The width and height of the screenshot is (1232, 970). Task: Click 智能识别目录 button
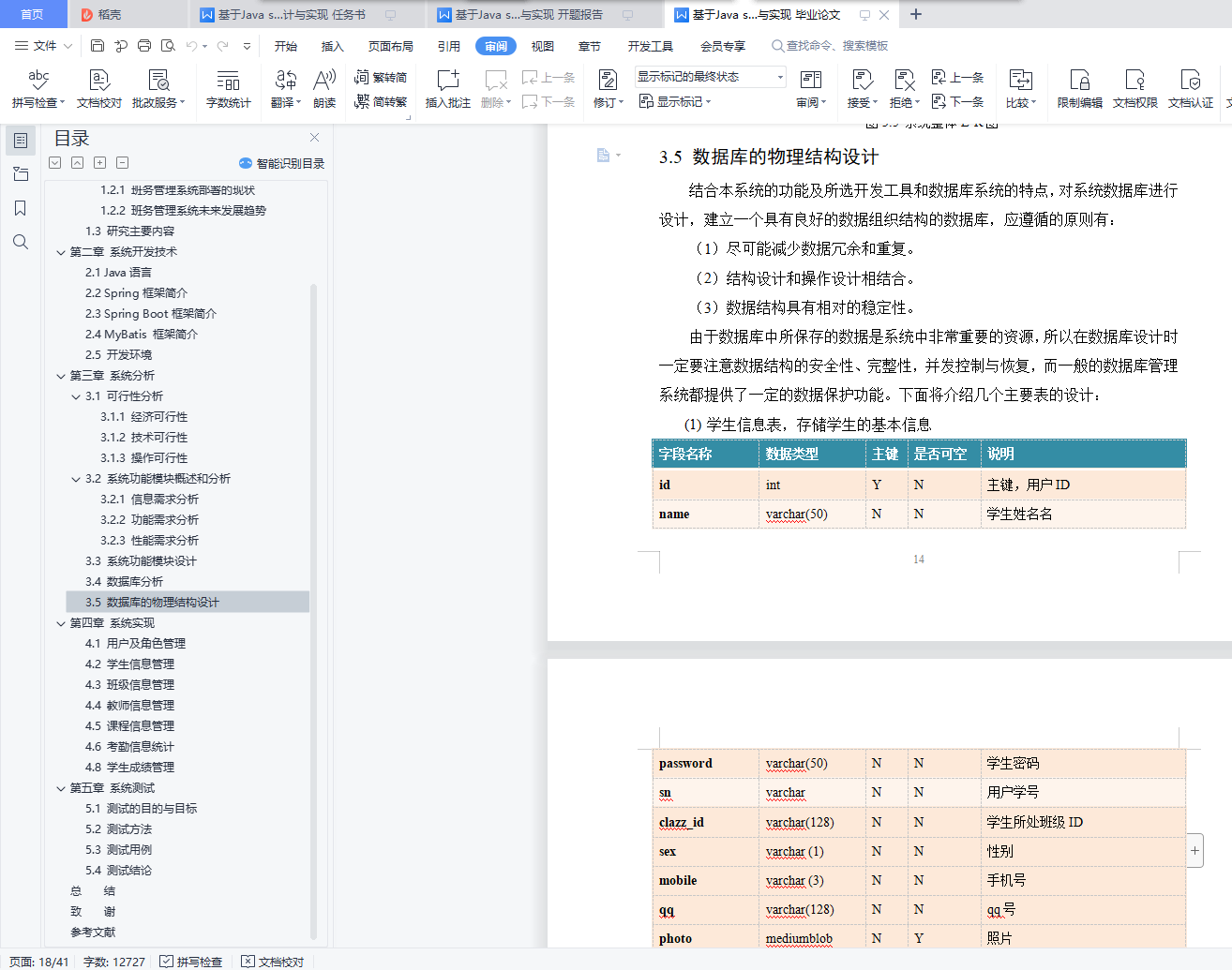281,163
